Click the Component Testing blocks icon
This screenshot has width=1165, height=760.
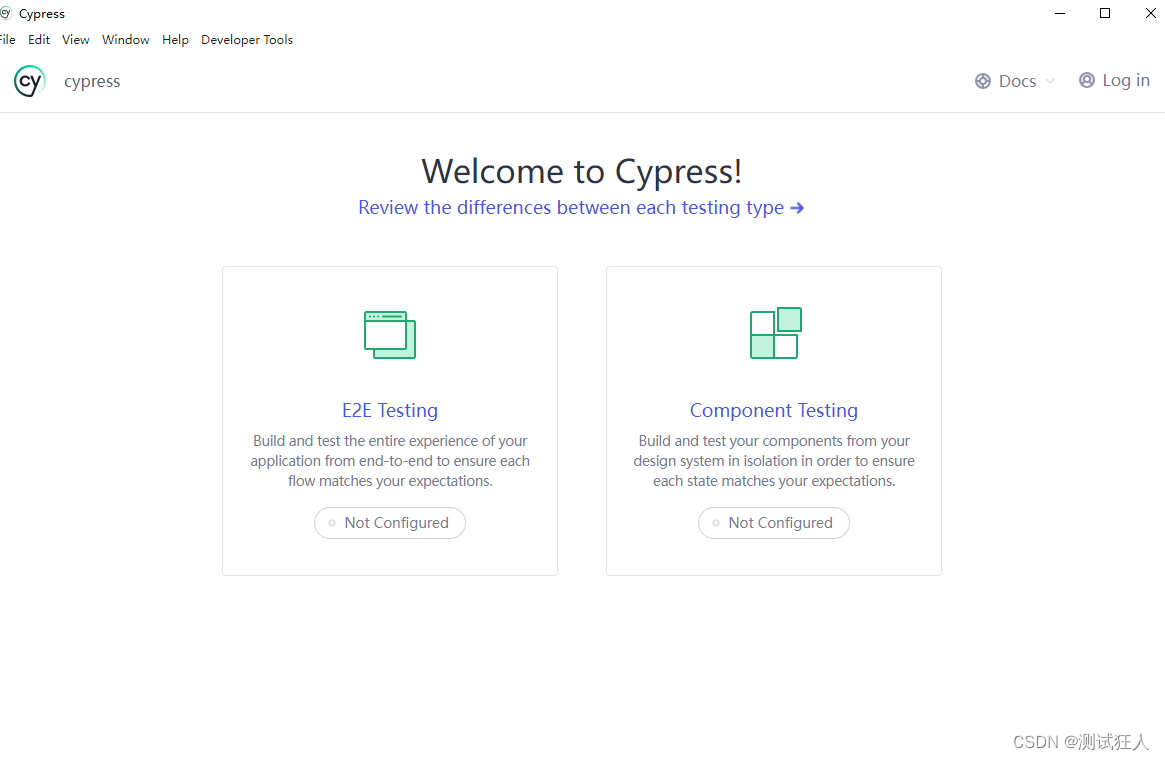(x=776, y=333)
